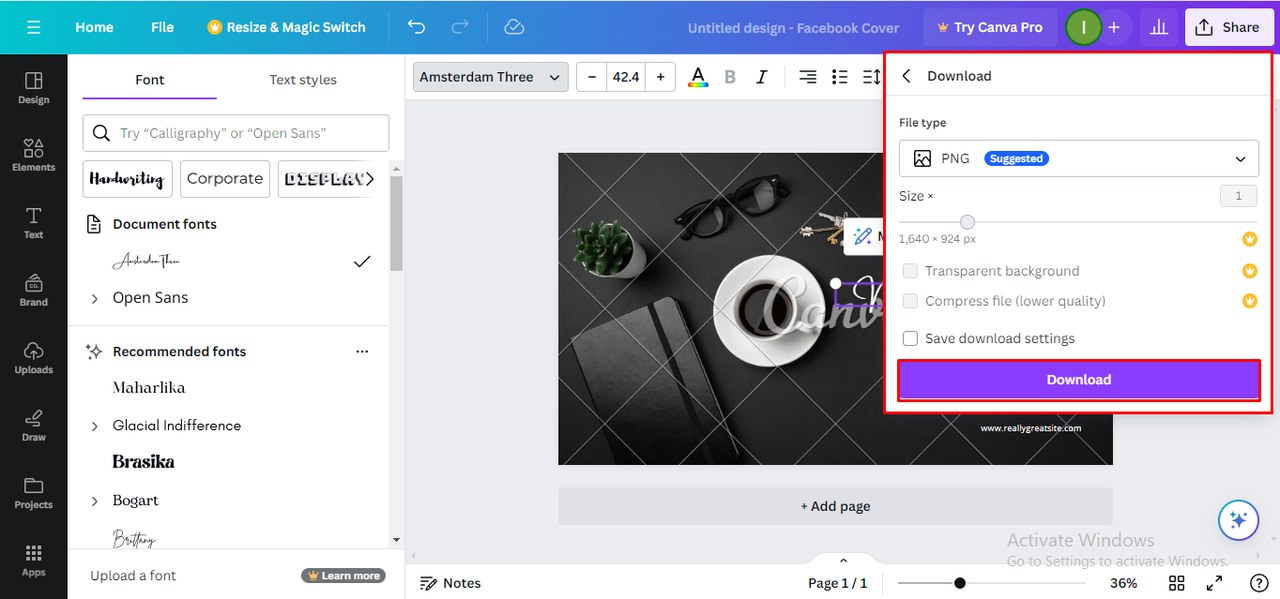This screenshot has height=599, width=1280.
Task: Change the text alignment
Action: (807, 77)
